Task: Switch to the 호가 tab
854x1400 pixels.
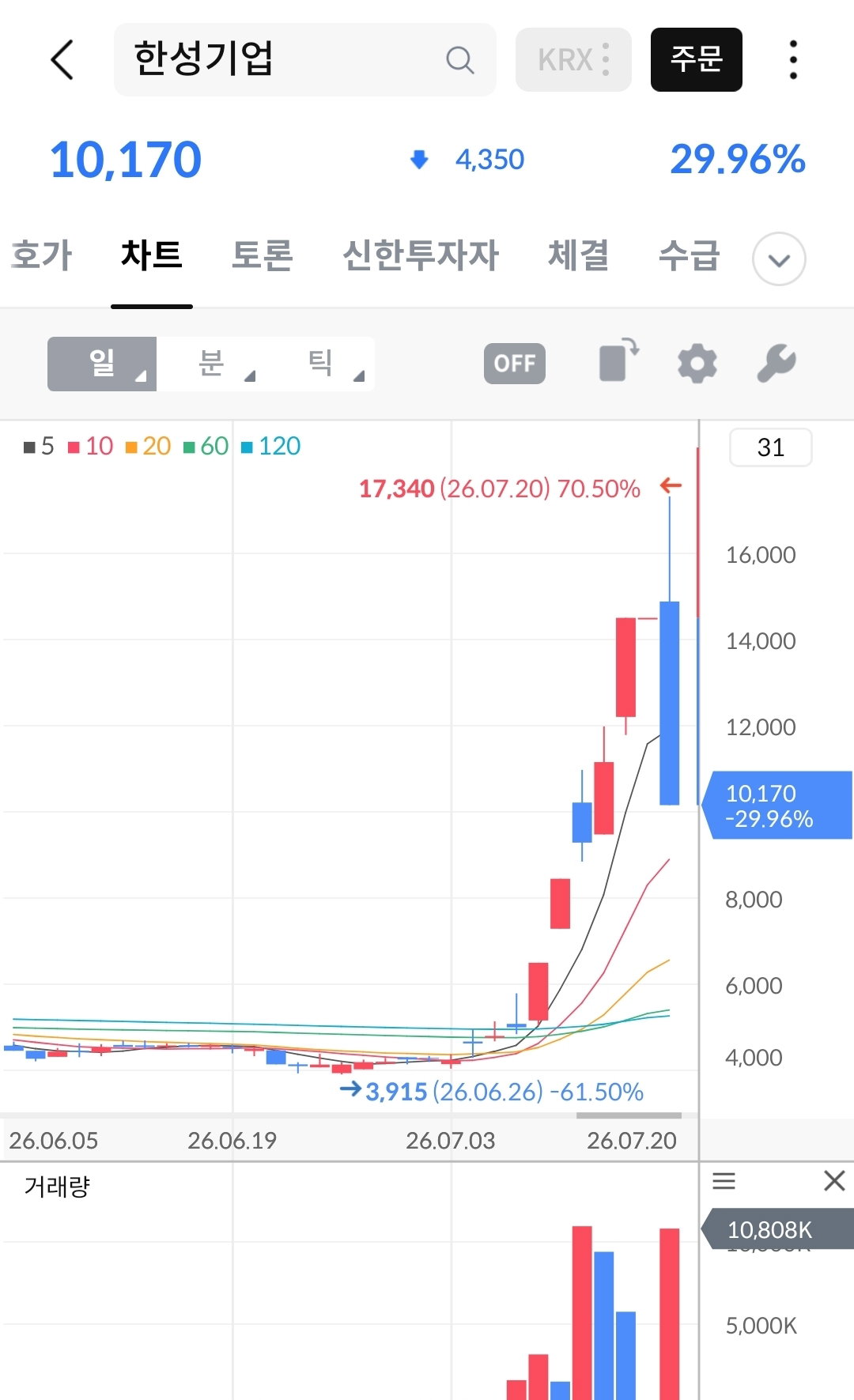Action: [42, 255]
